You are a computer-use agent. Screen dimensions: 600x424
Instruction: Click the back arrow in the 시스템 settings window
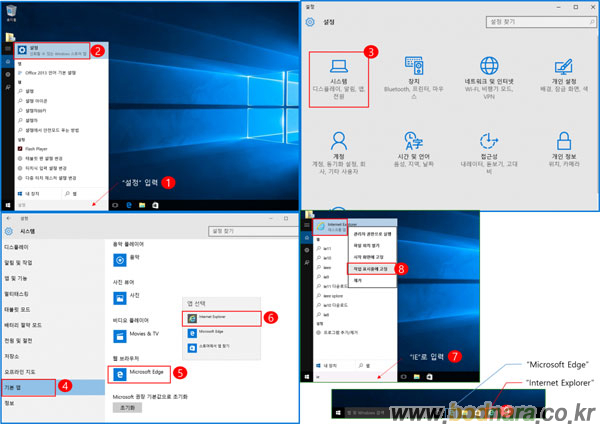pos(8,219)
